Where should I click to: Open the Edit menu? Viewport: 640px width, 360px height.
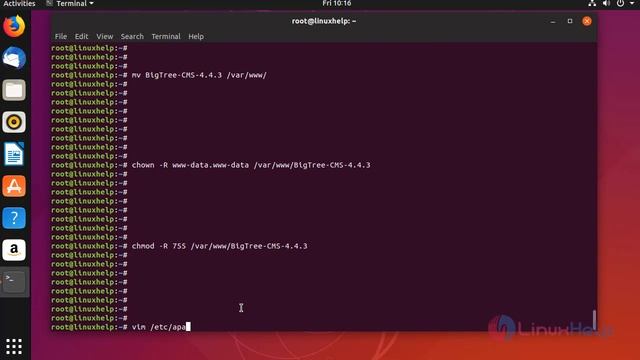(81, 36)
